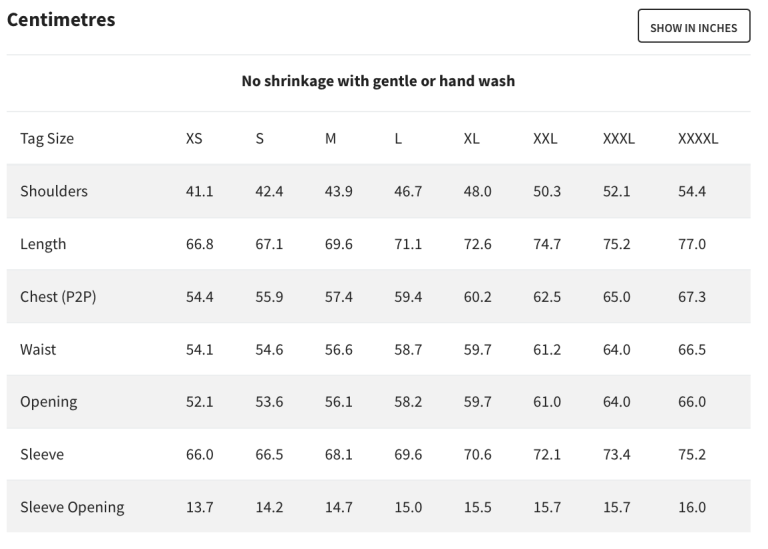This screenshot has width=768, height=549.
Task: Click the no shrinkage notice text
Action: click(x=378, y=81)
